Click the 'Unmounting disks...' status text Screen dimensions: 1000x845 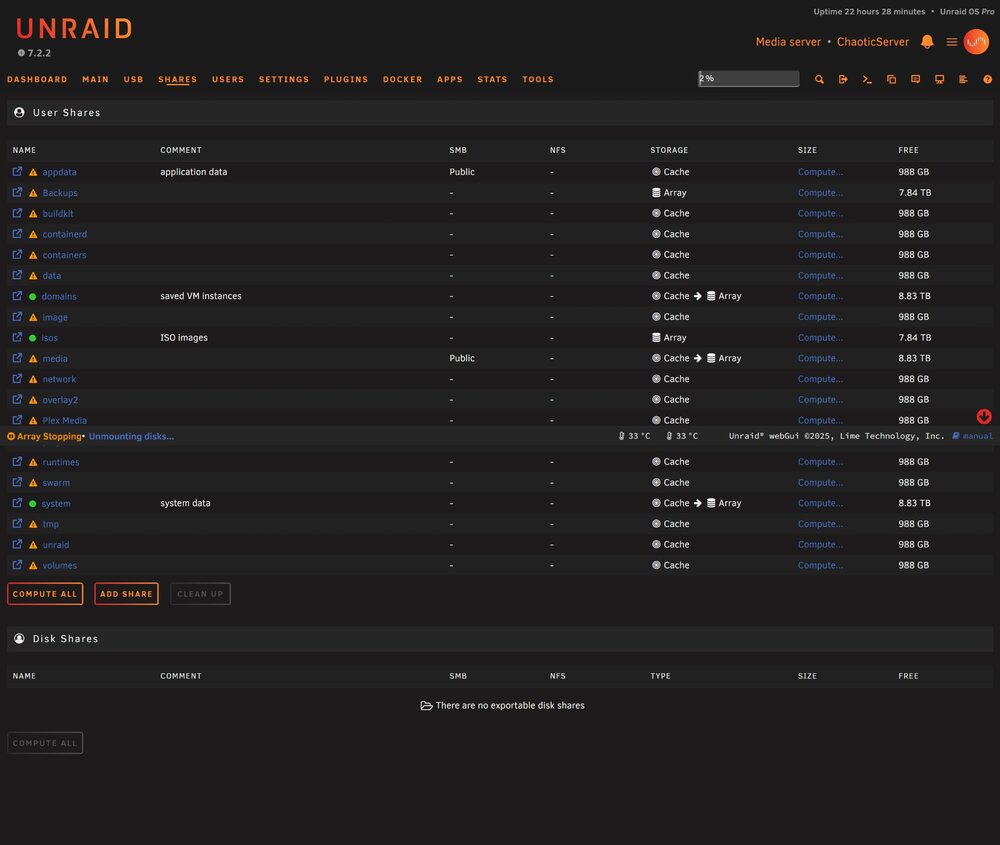click(131, 436)
